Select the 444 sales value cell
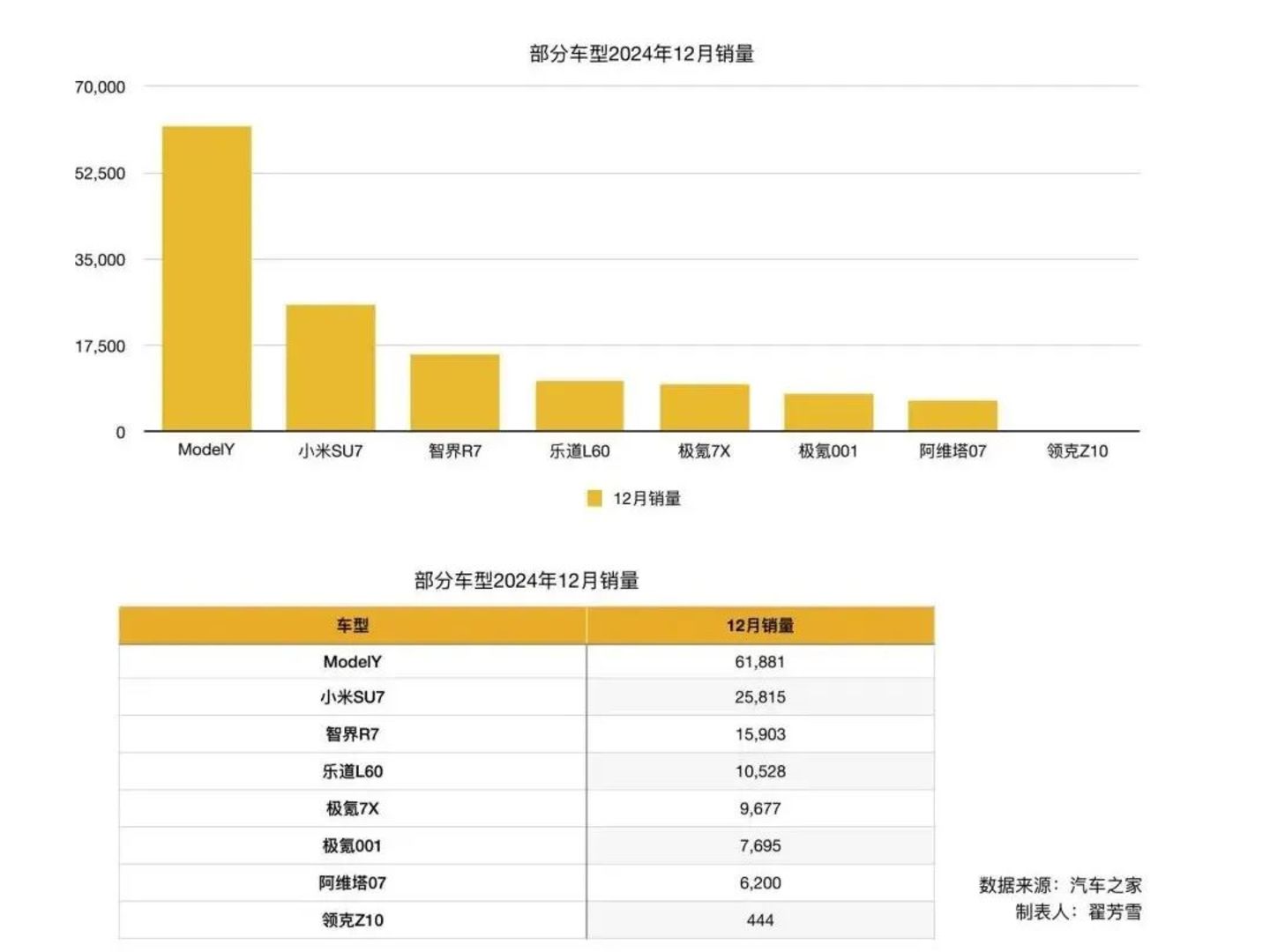 pyautogui.click(x=759, y=920)
